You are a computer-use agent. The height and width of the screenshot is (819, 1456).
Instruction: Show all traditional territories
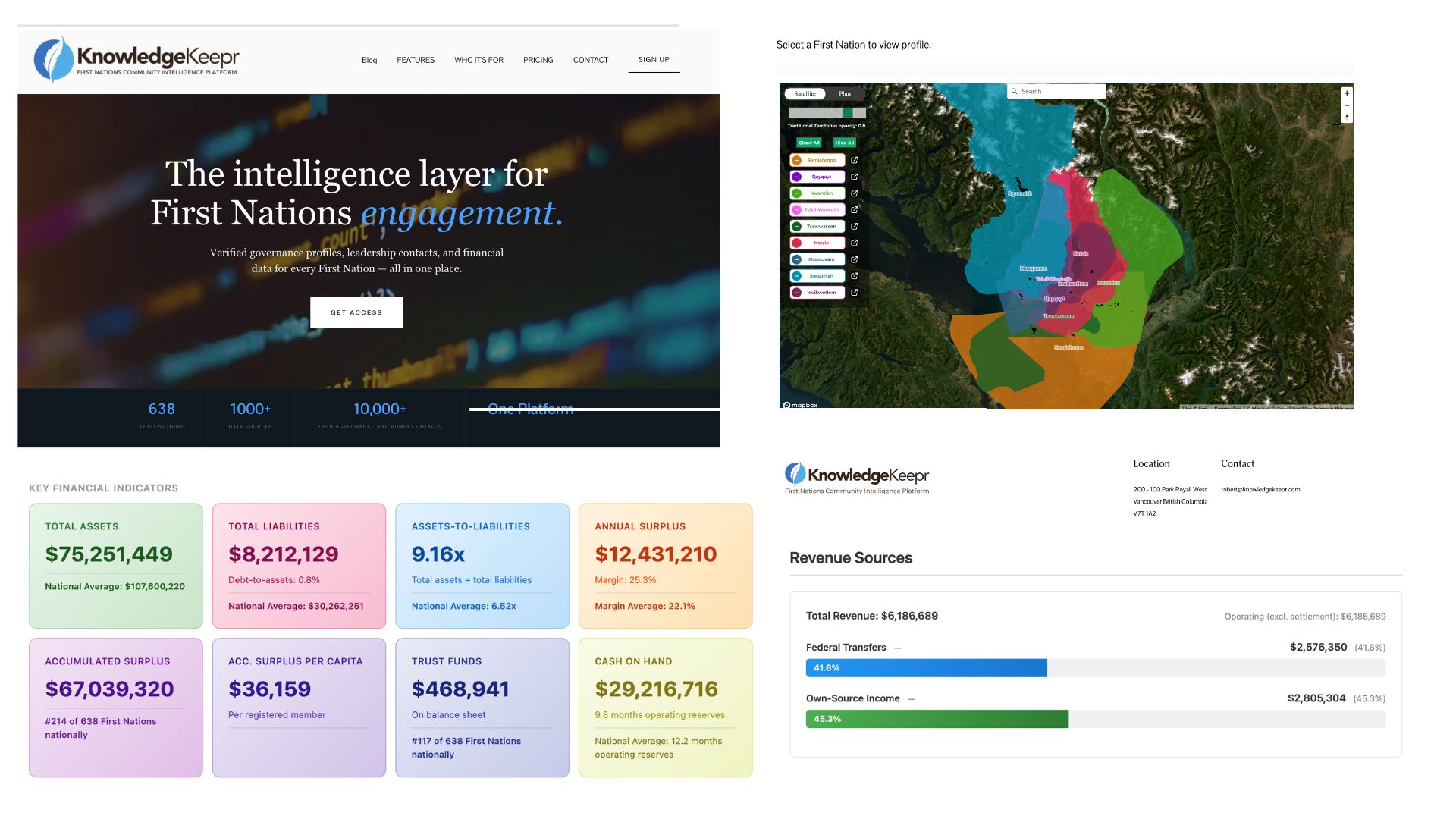(809, 143)
